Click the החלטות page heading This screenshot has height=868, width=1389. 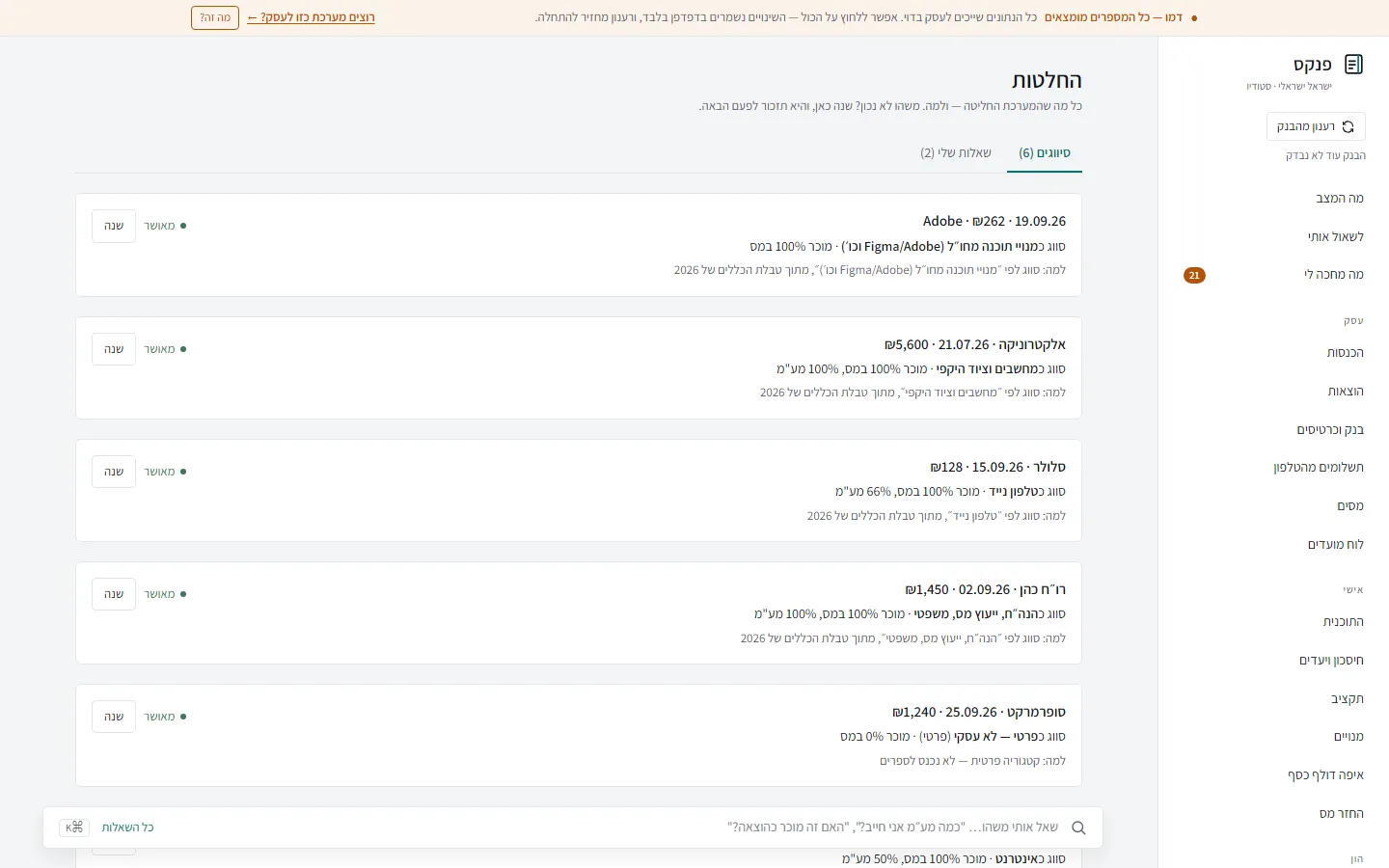click(1047, 80)
